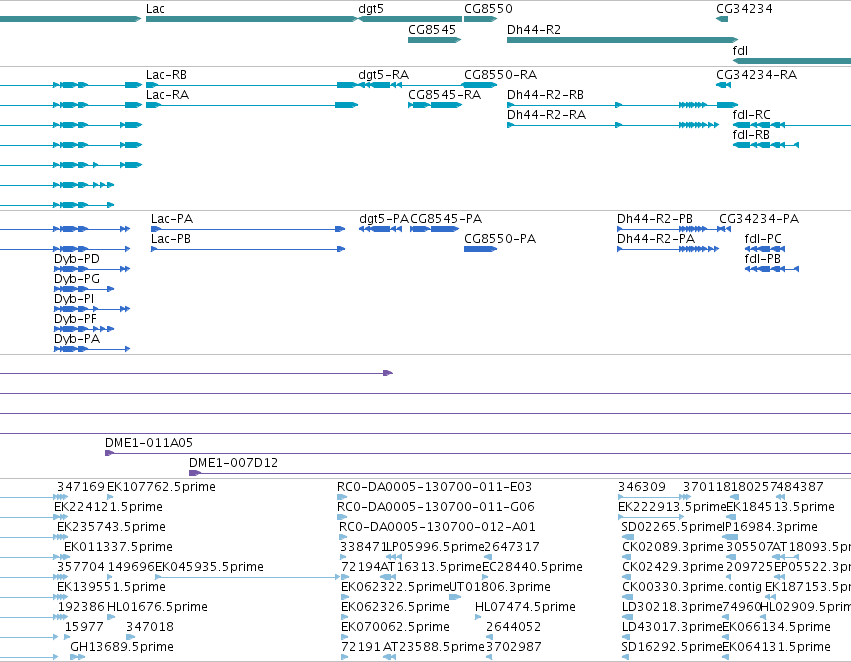Open the EK224121.5prime EST label
This screenshot has height=662, width=851.
[109, 507]
